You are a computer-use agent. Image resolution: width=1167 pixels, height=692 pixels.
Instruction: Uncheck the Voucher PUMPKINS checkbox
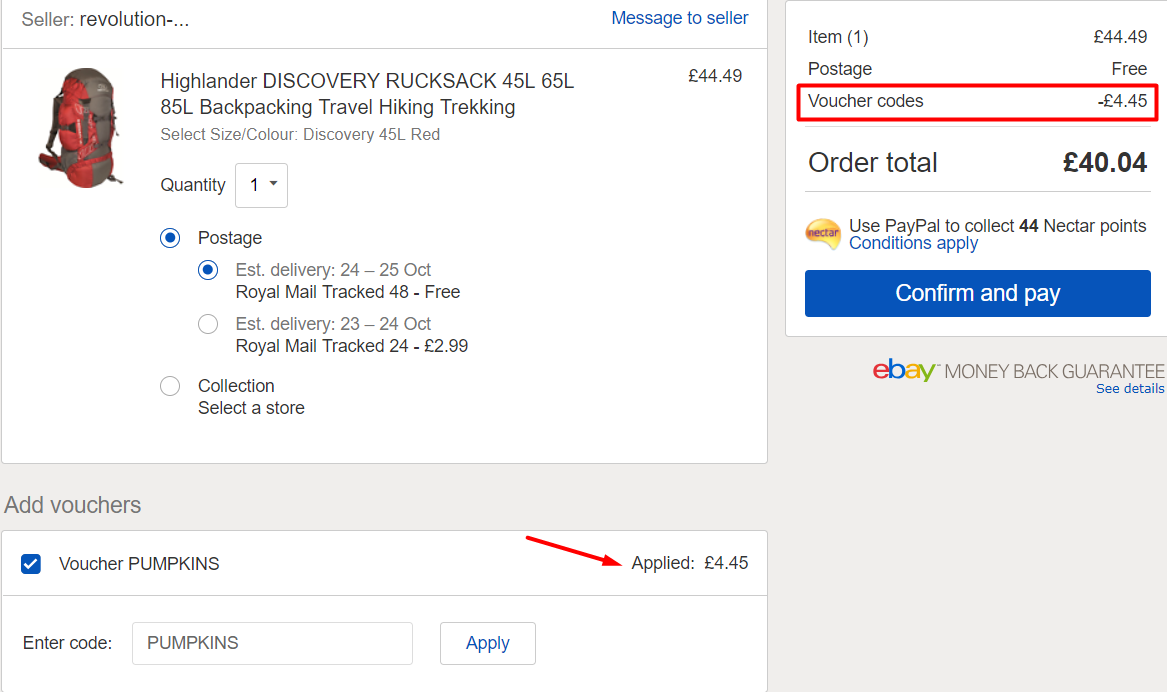(31, 564)
